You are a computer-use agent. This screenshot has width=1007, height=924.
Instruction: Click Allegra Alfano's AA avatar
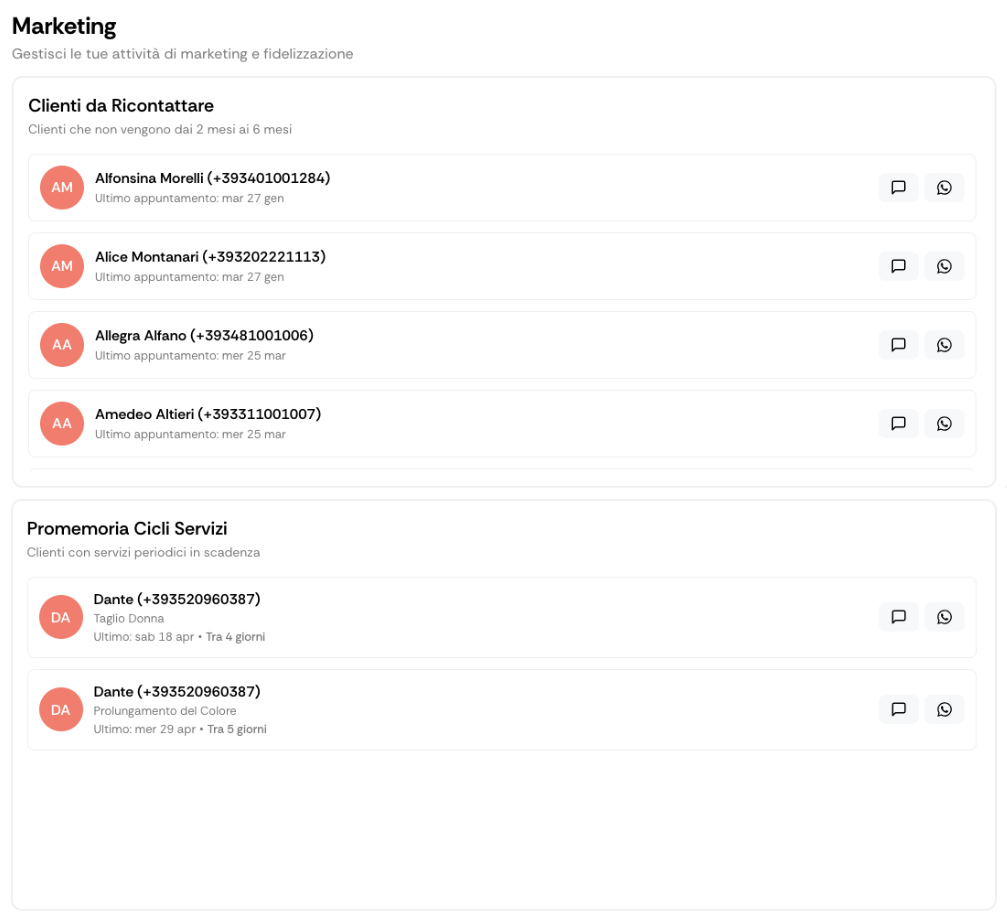[62, 345]
